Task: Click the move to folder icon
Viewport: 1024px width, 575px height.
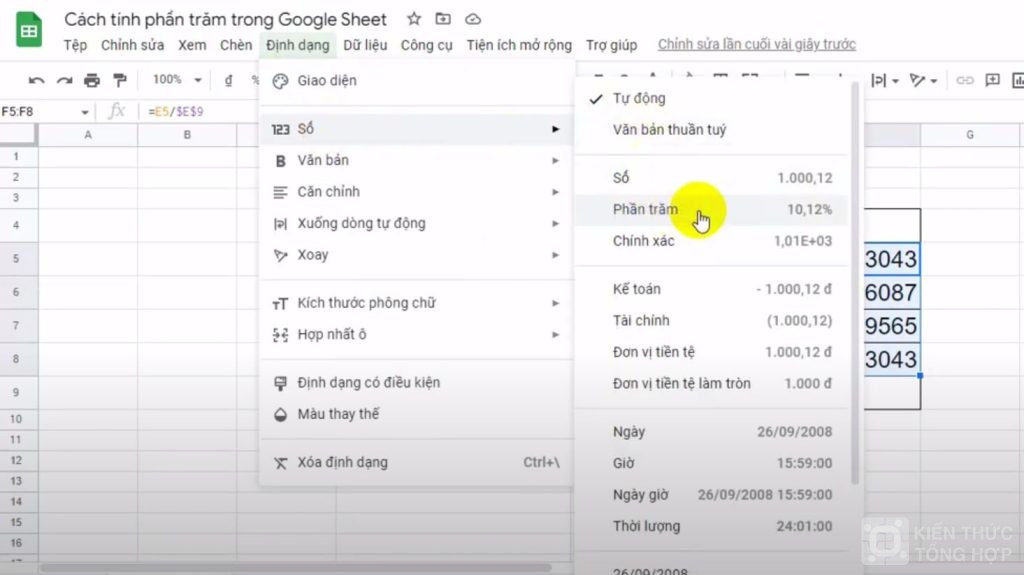Action: click(443, 19)
